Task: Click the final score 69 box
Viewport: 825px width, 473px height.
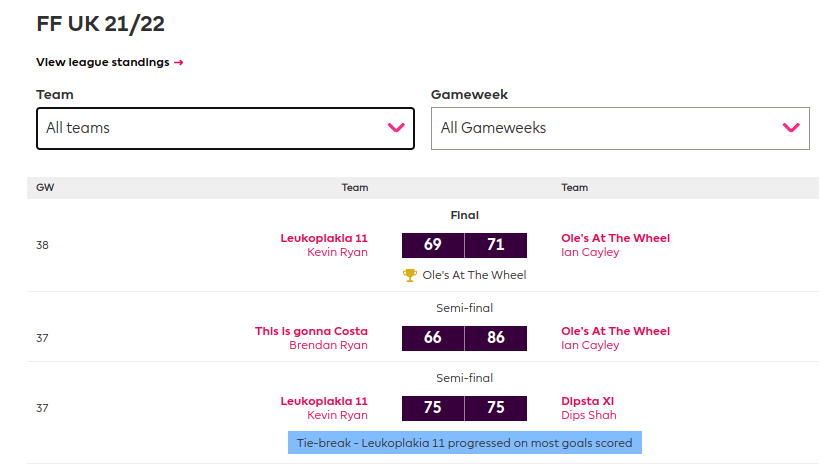Action: [x=433, y=245]
